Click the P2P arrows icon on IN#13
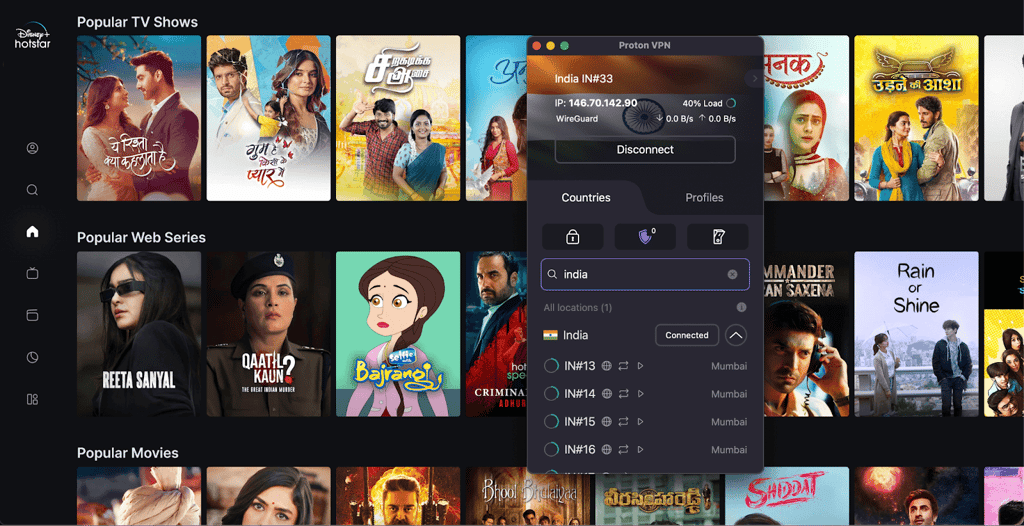The height and width of the screenshot is (526, 1024). [x=624, y=366]
